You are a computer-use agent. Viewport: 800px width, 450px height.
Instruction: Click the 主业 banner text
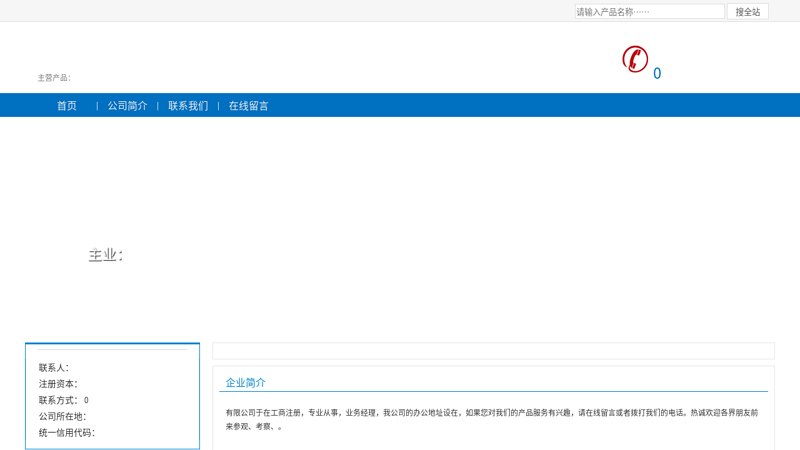[x=106, y=255]
